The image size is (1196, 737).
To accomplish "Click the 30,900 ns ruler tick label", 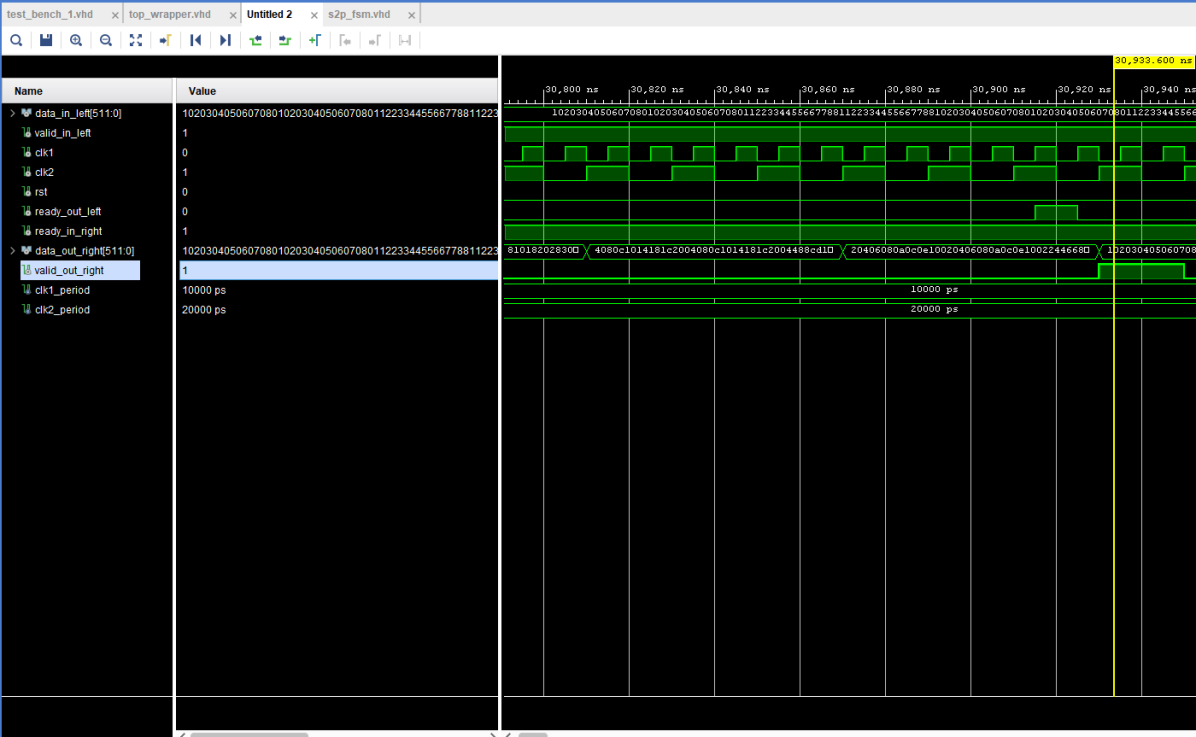I will point(998,89).
